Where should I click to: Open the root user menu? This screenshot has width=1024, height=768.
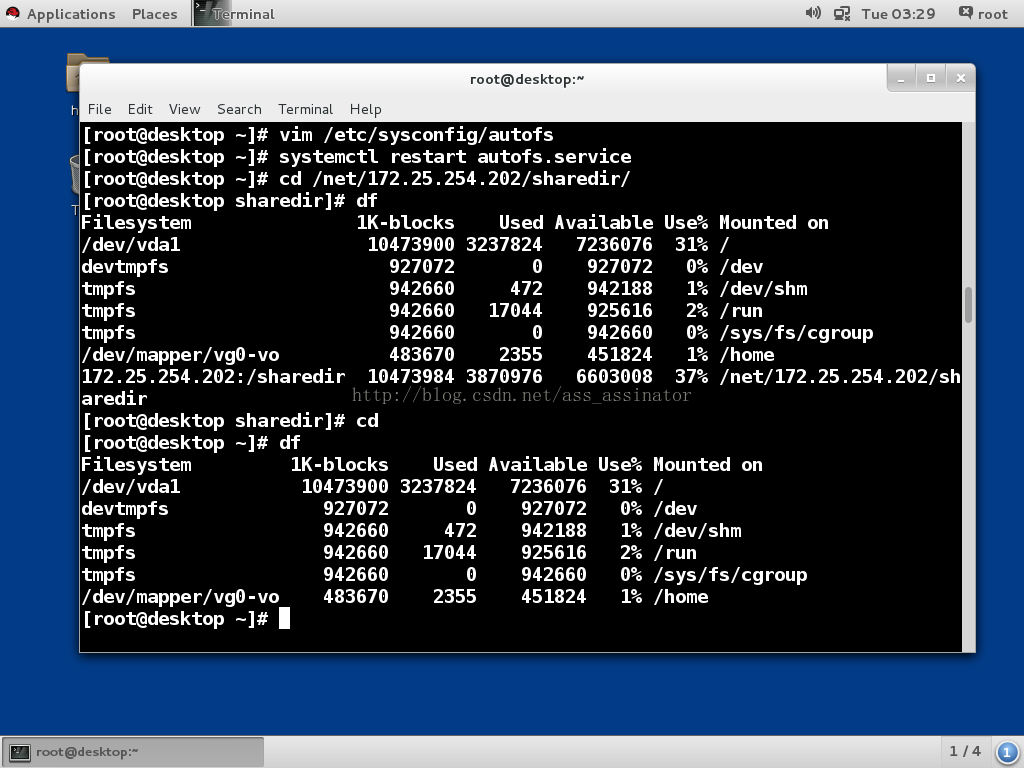click(x=983, y=14)
